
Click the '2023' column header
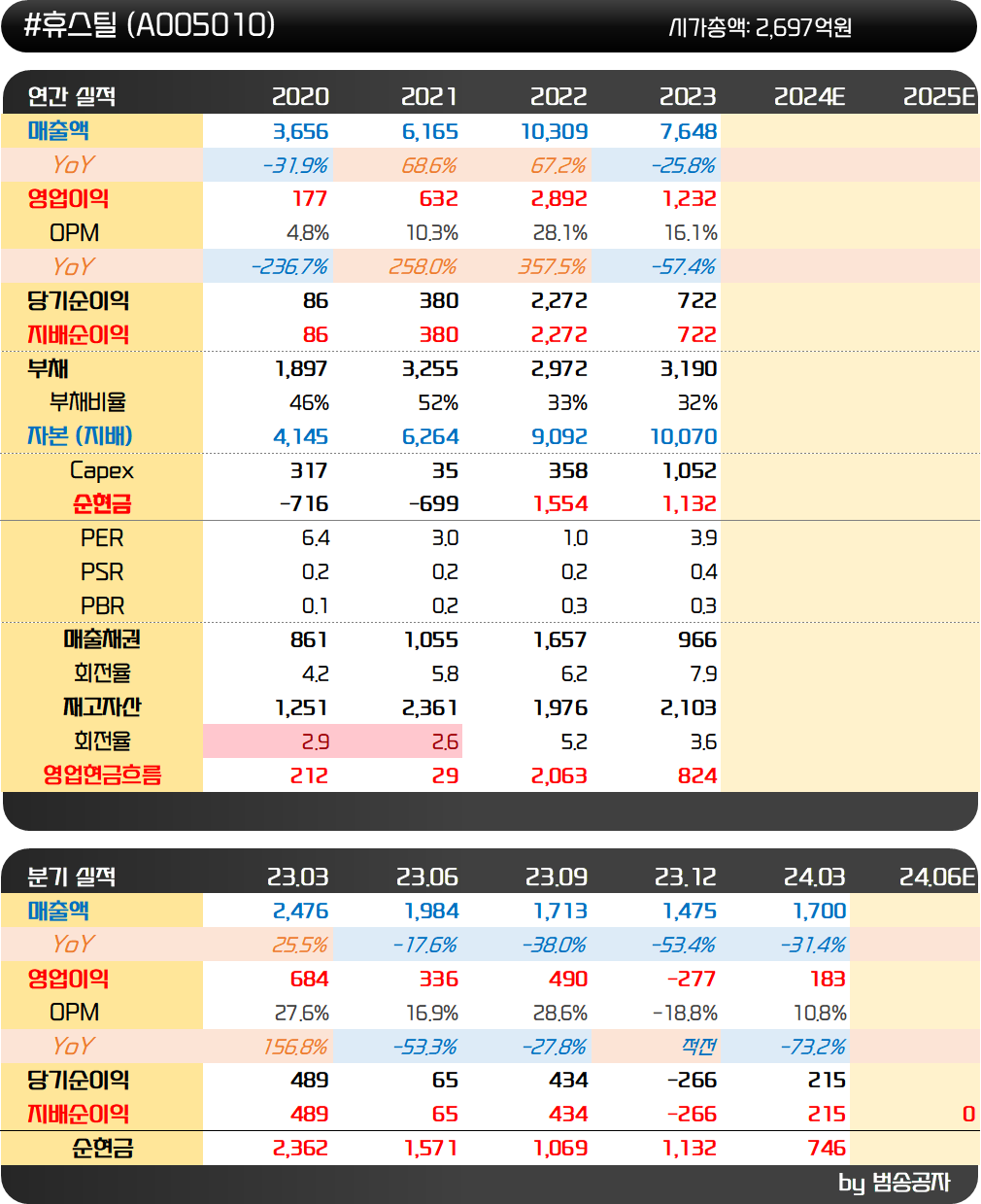click(688, 96)
